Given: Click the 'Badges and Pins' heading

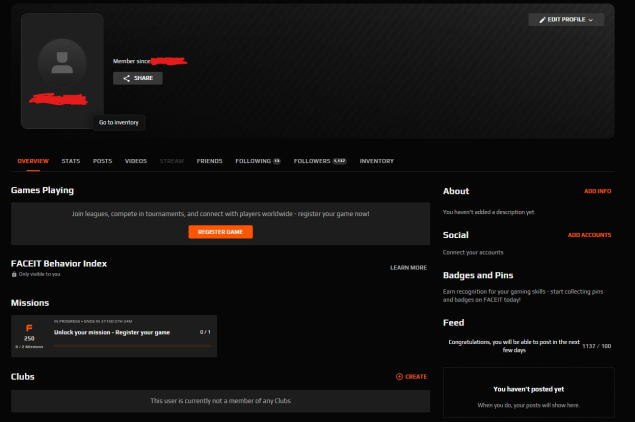Looking at the screenshot, I should tap(478, 275).
